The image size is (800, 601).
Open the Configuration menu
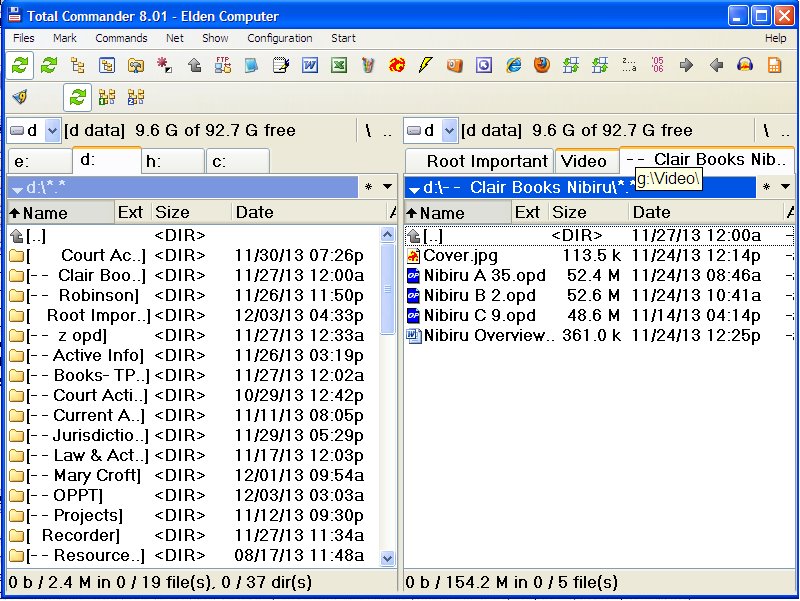click(x=280, y=38)
